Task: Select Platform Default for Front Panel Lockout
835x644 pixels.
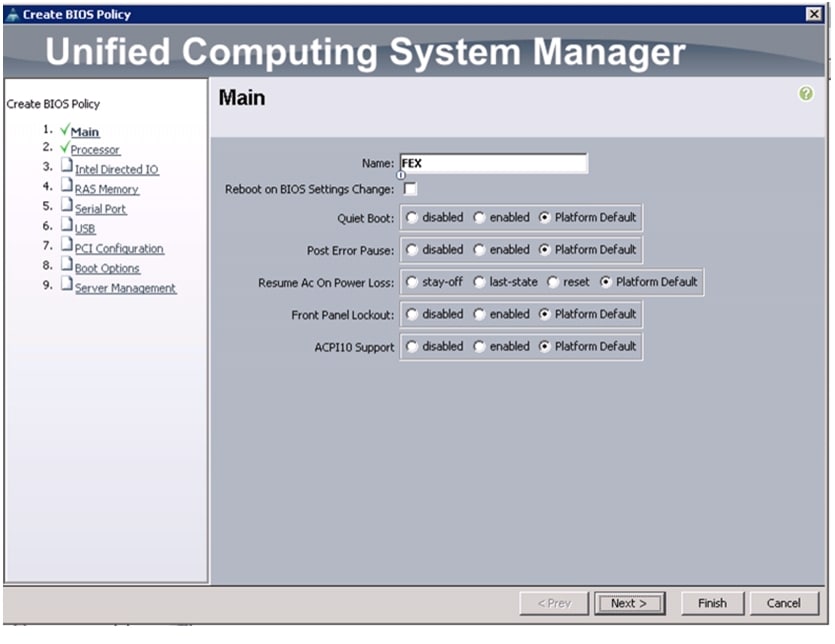Action: tap(544, 314)
